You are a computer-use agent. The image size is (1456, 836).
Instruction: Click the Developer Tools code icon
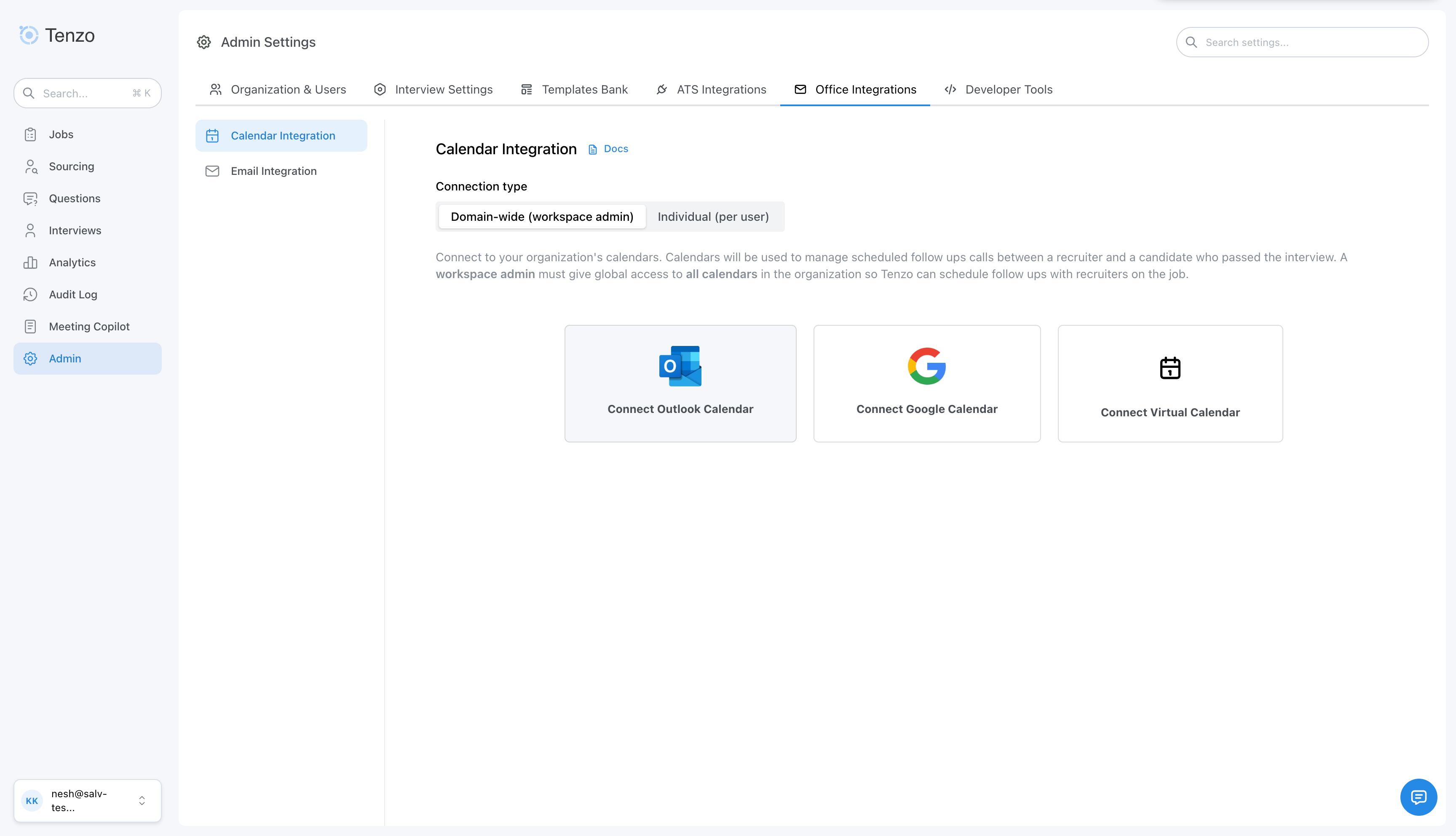(950, 90)
